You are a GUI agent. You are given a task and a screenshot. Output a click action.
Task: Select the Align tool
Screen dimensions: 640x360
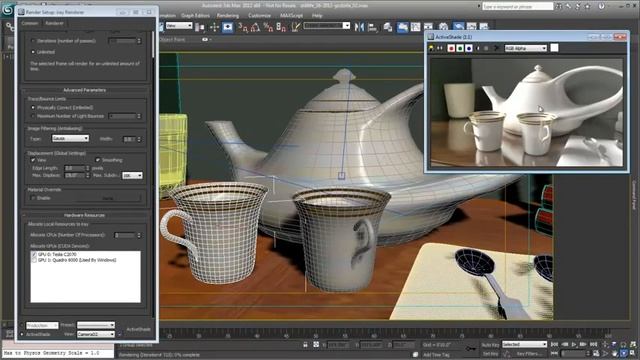click(x=373, y=27)
